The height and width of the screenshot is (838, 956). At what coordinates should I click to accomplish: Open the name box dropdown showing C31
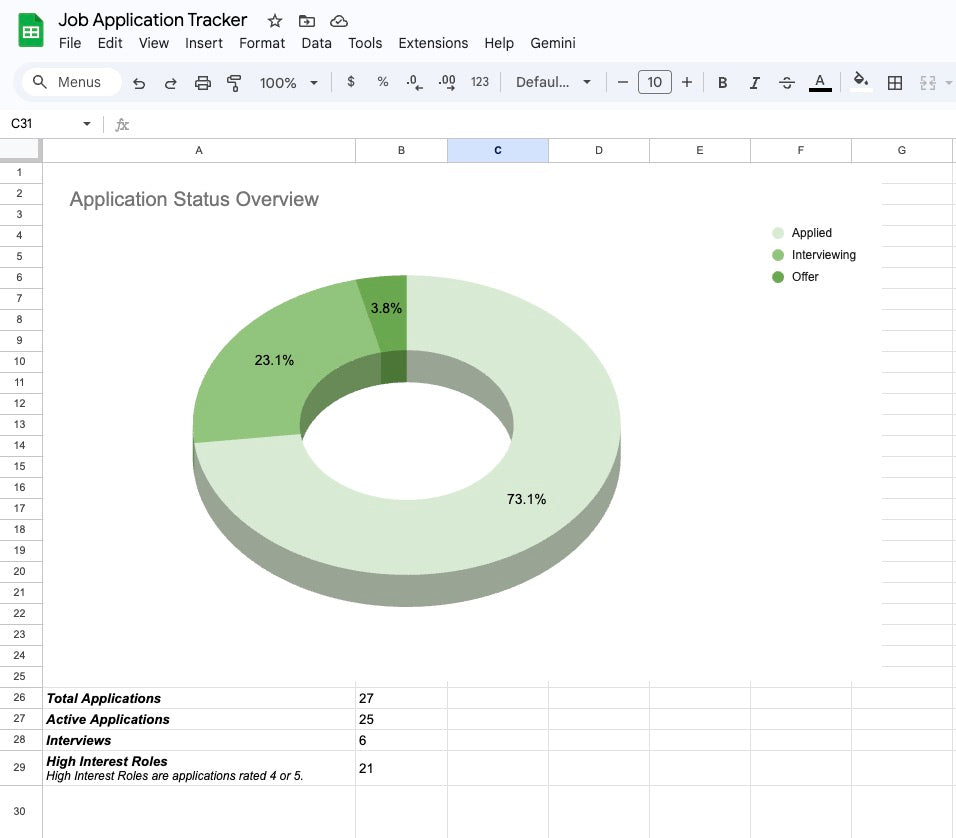(85, 124)
